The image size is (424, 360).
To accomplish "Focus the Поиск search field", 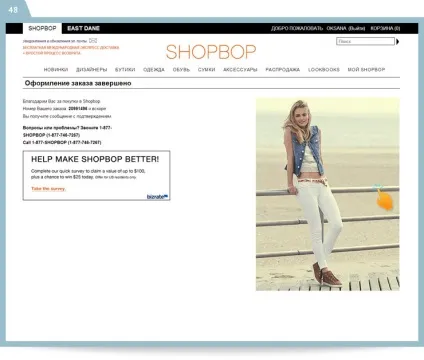I will tap(365, 41).
